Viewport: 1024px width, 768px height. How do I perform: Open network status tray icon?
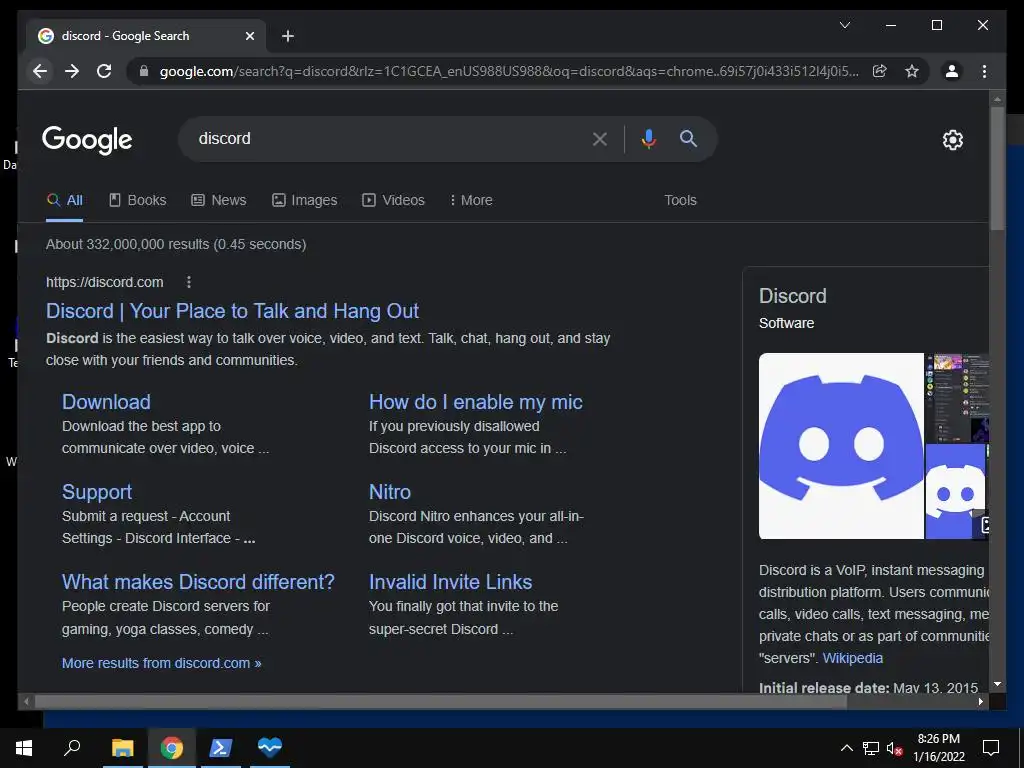click(871, 748)
